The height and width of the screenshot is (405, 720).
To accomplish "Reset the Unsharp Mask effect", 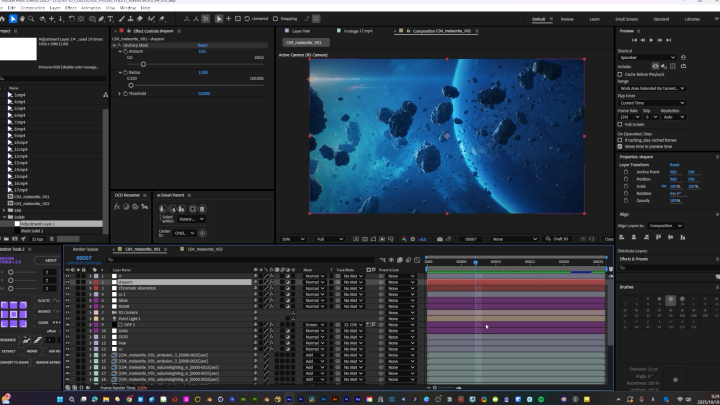I will pos(202,45).
